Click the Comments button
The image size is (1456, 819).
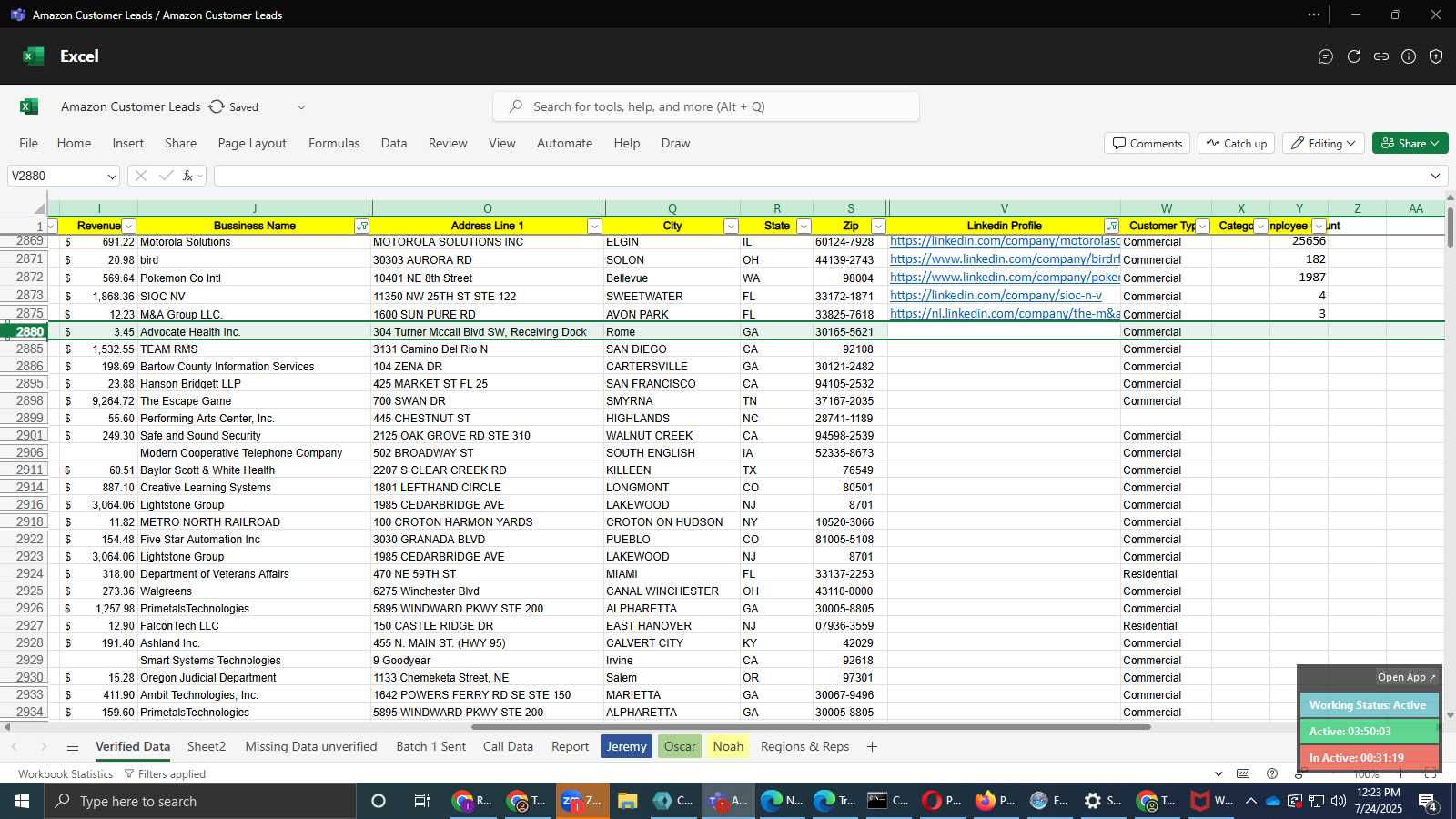[1147, 143]
